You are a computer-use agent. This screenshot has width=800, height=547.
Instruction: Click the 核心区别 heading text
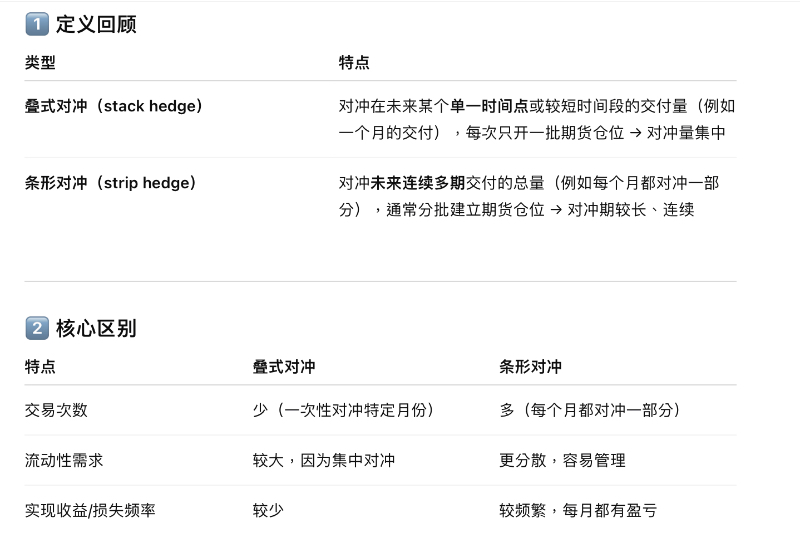[96, 328]
